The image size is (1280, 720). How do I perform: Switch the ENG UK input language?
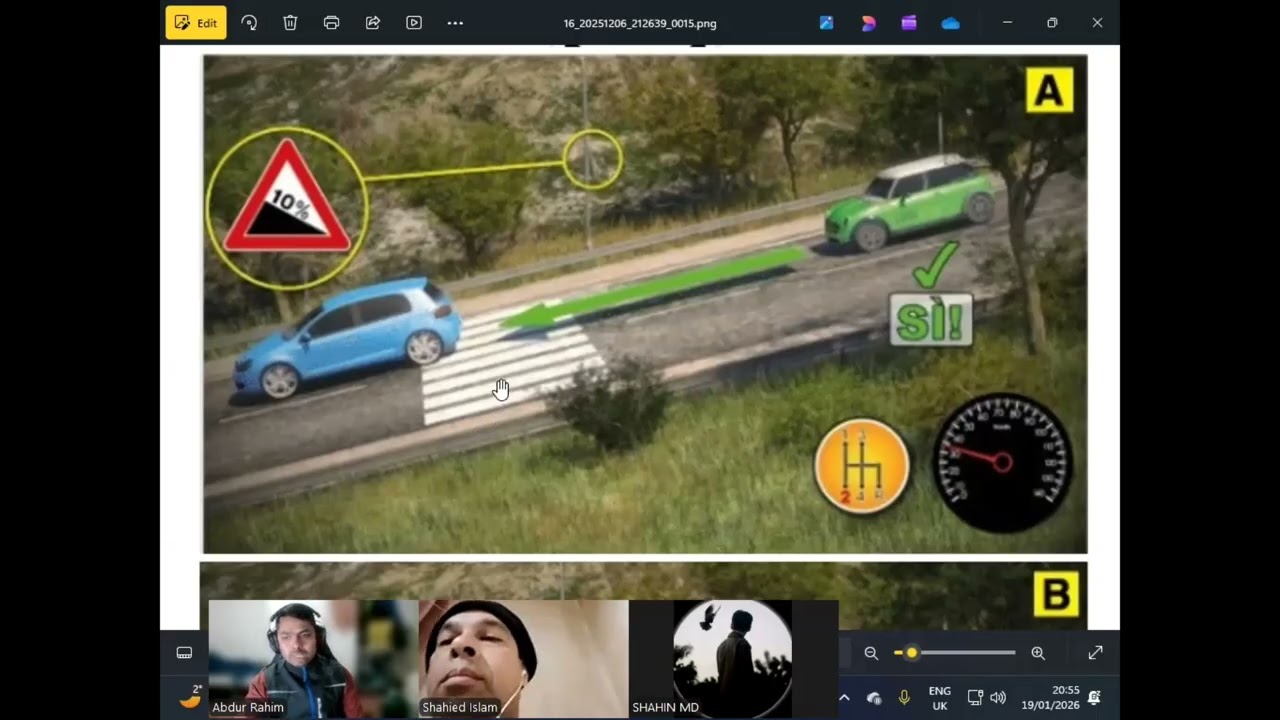[940, 698]
